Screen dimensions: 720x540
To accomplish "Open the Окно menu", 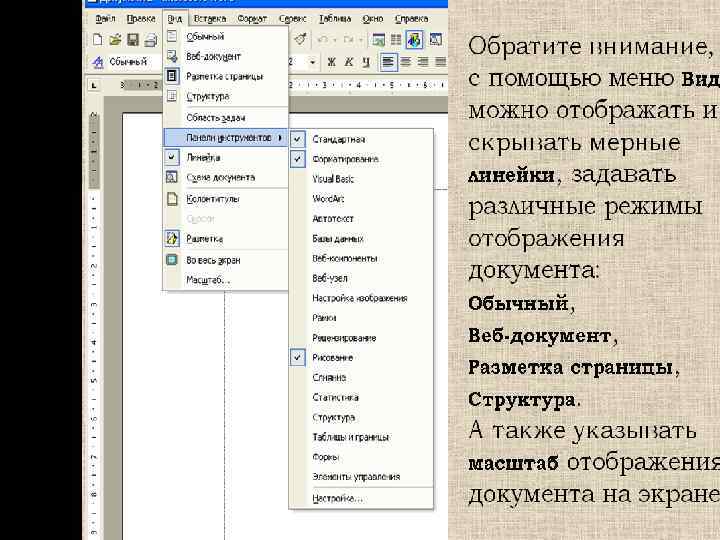I will 372,19.
